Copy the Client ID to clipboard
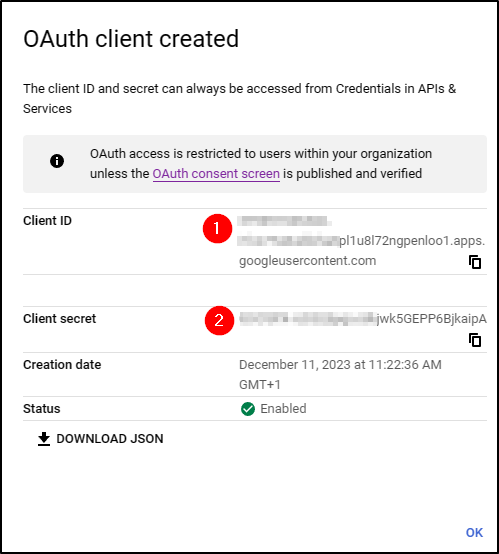499x554 pixels. click(475, 262)
